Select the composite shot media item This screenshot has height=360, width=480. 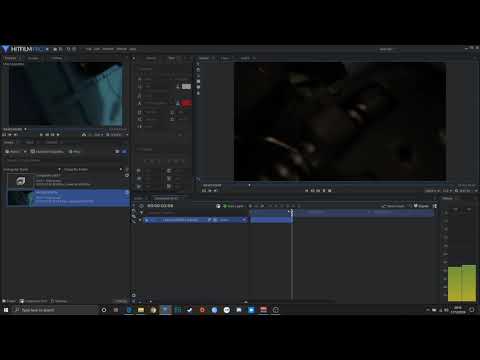pyautogui.click(x=68, y=181)
